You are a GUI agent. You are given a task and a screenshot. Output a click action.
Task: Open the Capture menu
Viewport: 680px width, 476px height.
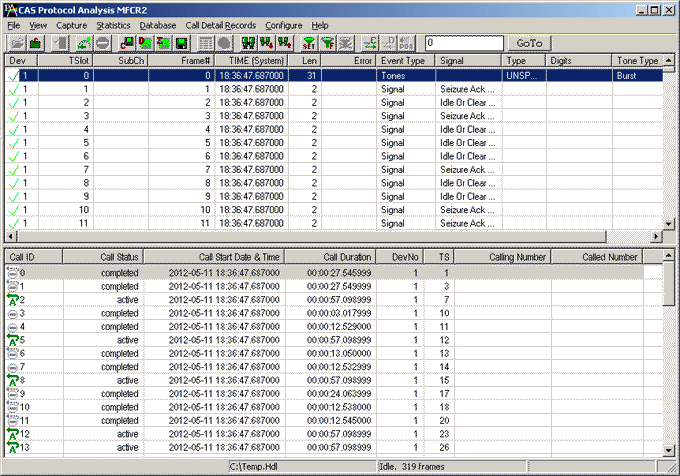[x=72, y=25]
